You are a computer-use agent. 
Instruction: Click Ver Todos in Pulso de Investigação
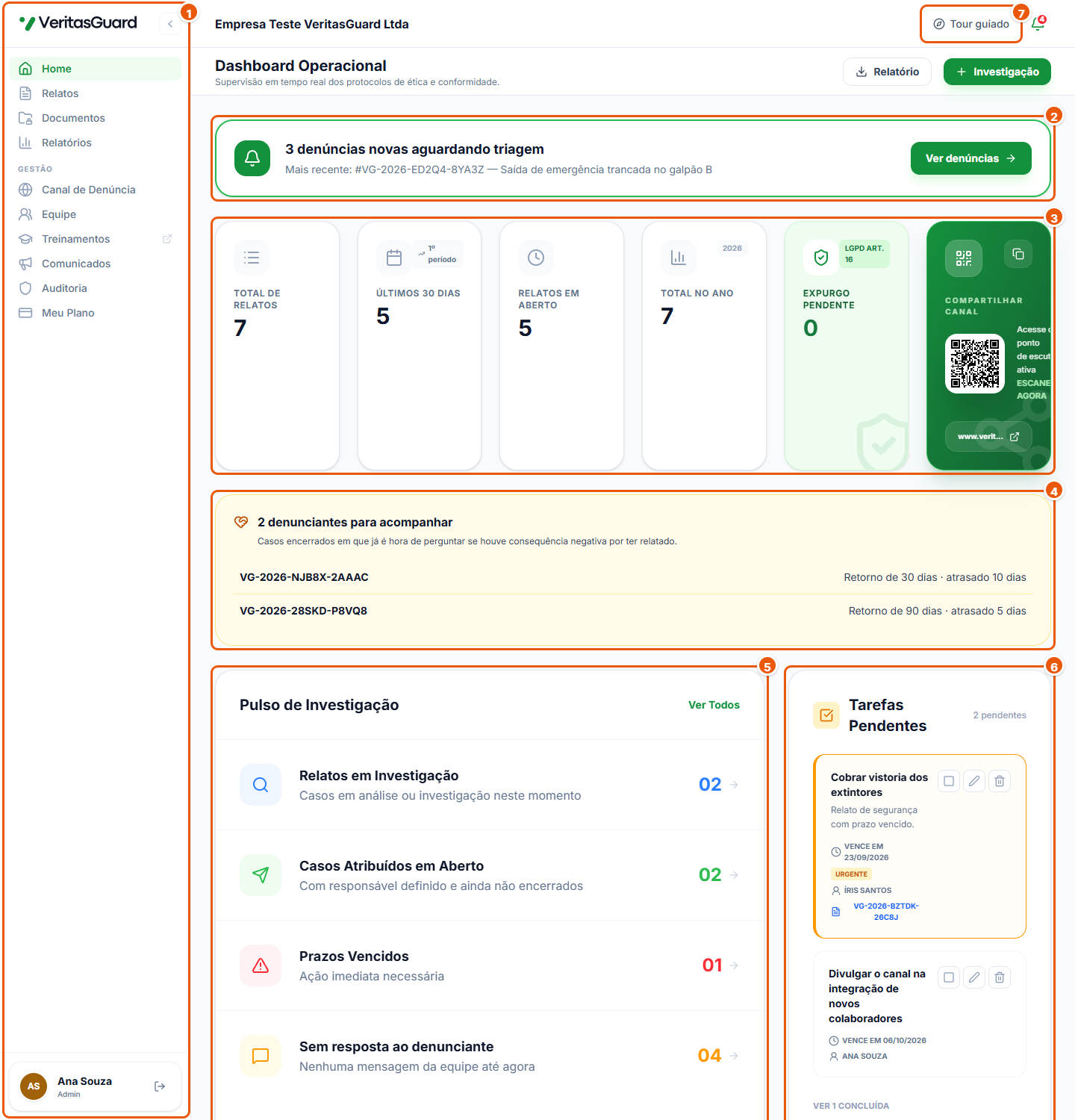click(714, 705)
